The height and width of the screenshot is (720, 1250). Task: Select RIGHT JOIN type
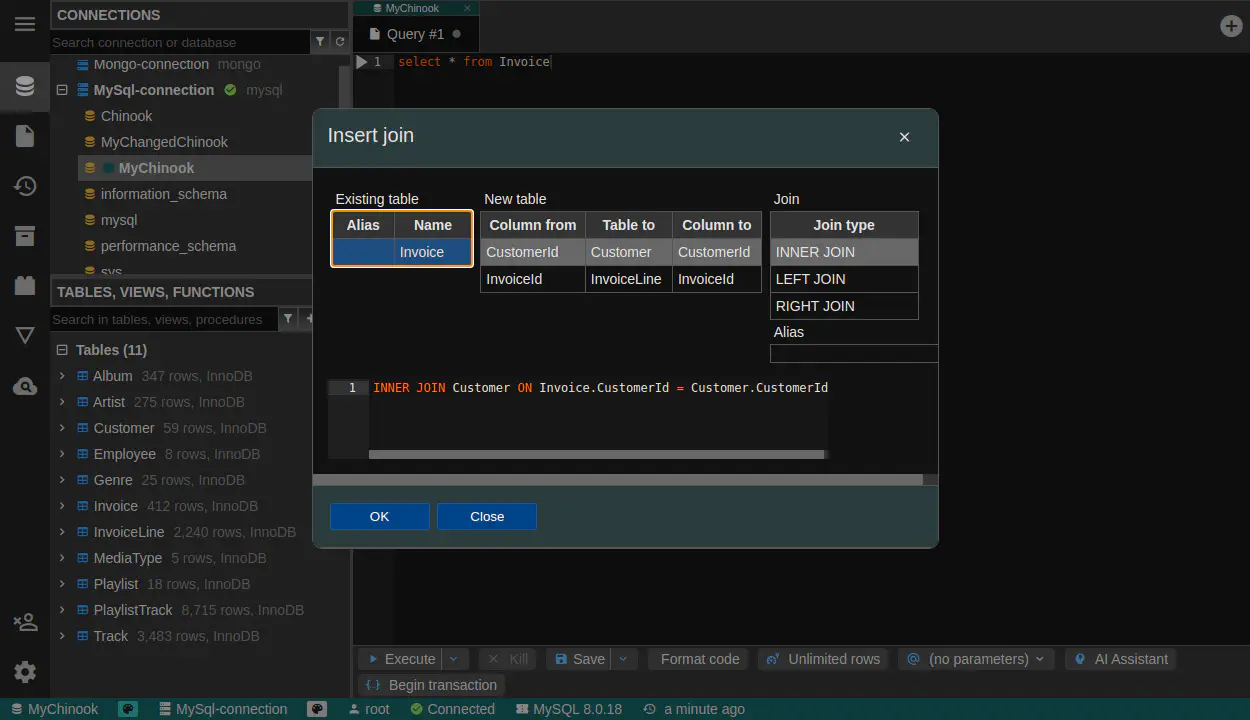click(844, 306)
